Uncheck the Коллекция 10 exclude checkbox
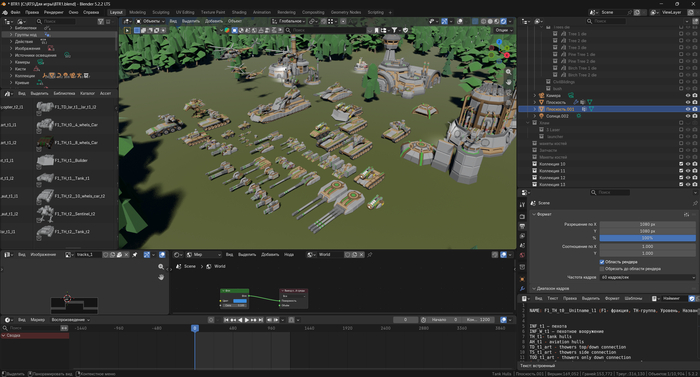Screen dimensions: 700x377 tap(681, 164)
